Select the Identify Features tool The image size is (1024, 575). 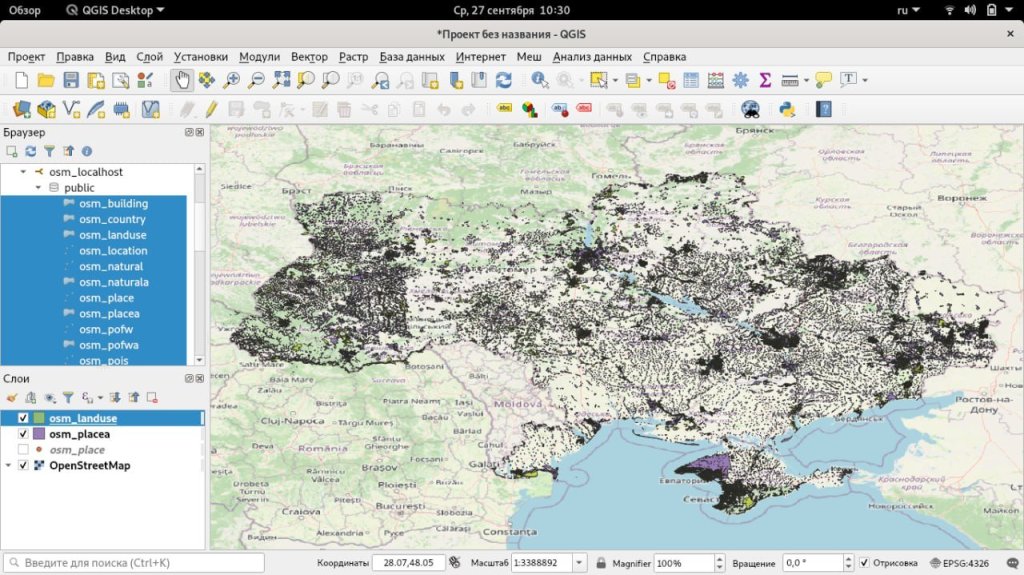click(x=540, y=80)
